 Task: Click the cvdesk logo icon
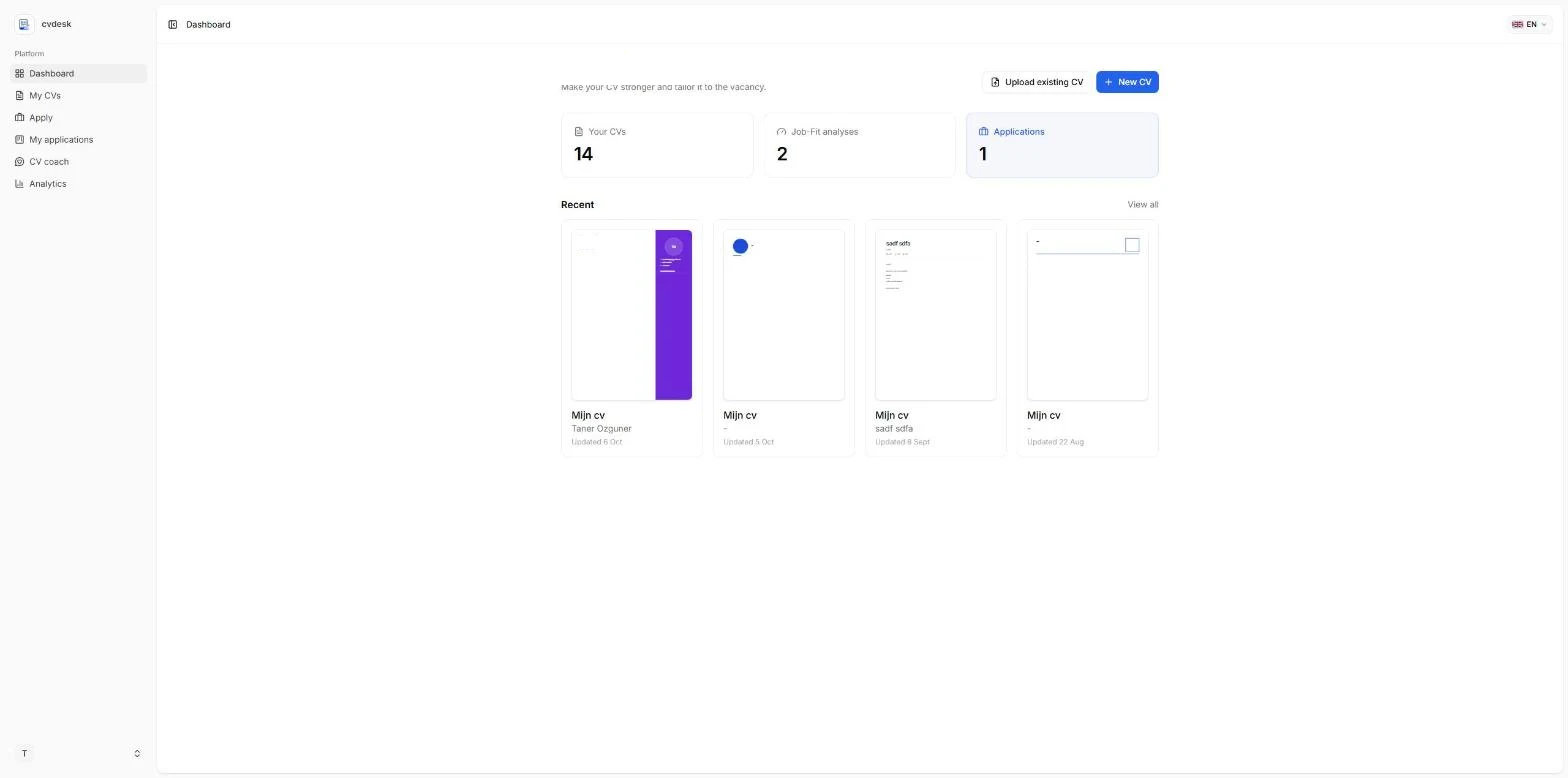point(24,24)
